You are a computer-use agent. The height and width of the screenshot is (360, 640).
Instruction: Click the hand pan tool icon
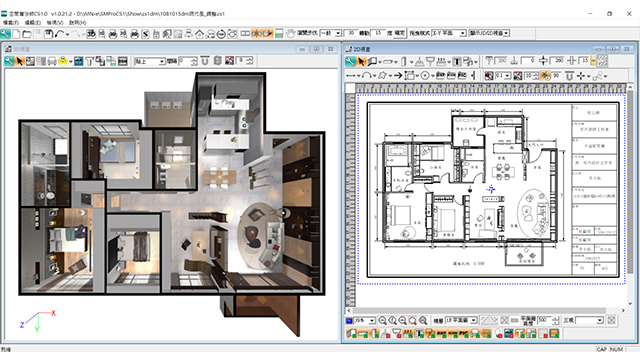(x=290, y=33)
